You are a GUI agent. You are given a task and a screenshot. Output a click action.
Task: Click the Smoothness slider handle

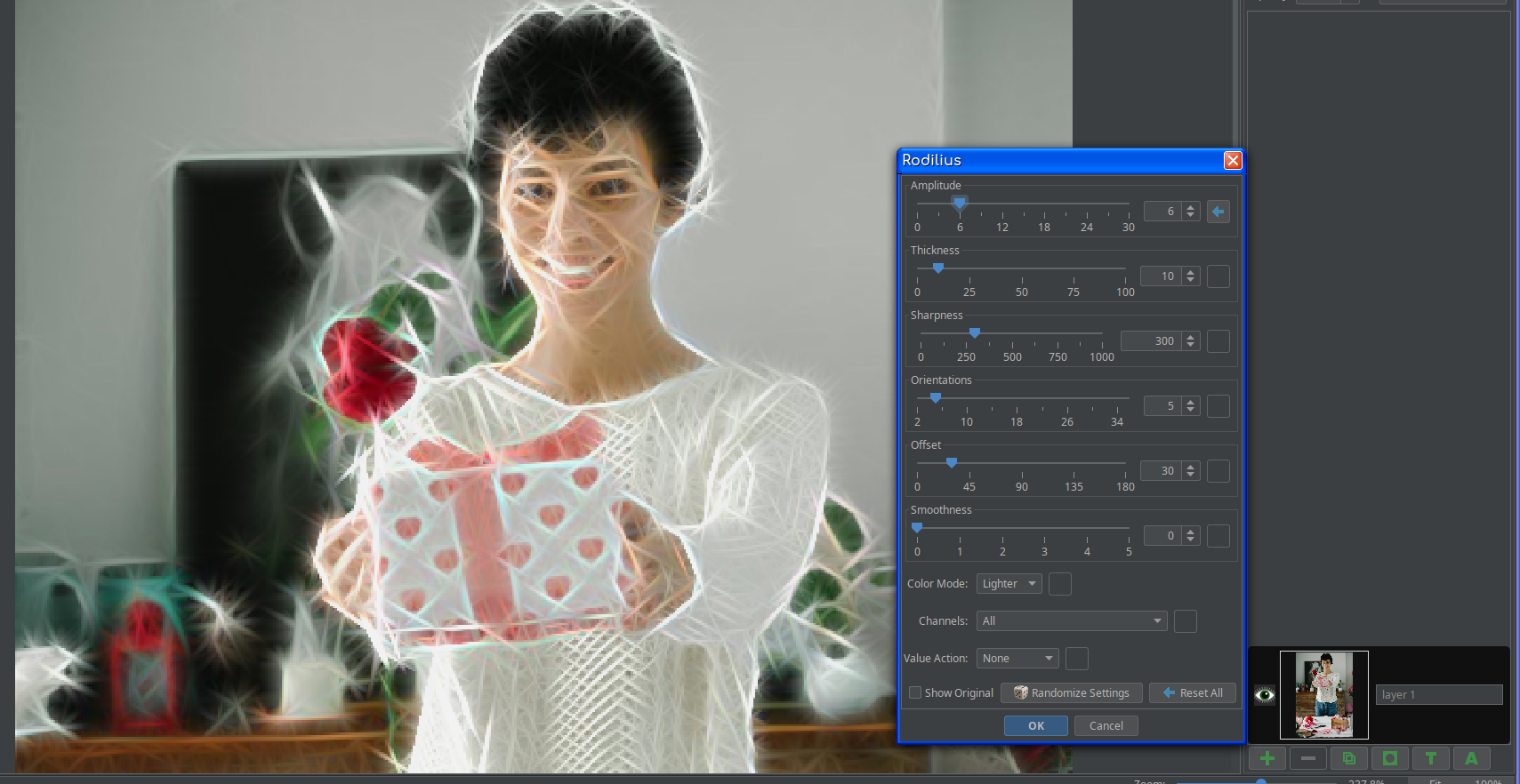click(x=917, y=528)
